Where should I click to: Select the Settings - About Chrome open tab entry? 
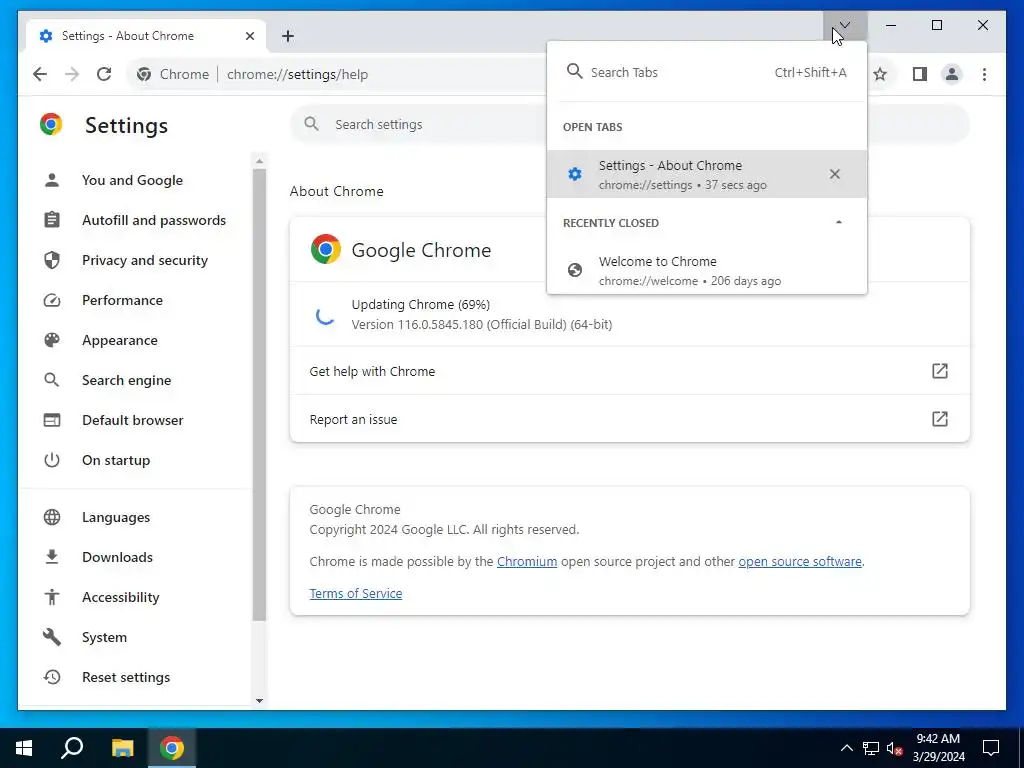pos(707,174)
